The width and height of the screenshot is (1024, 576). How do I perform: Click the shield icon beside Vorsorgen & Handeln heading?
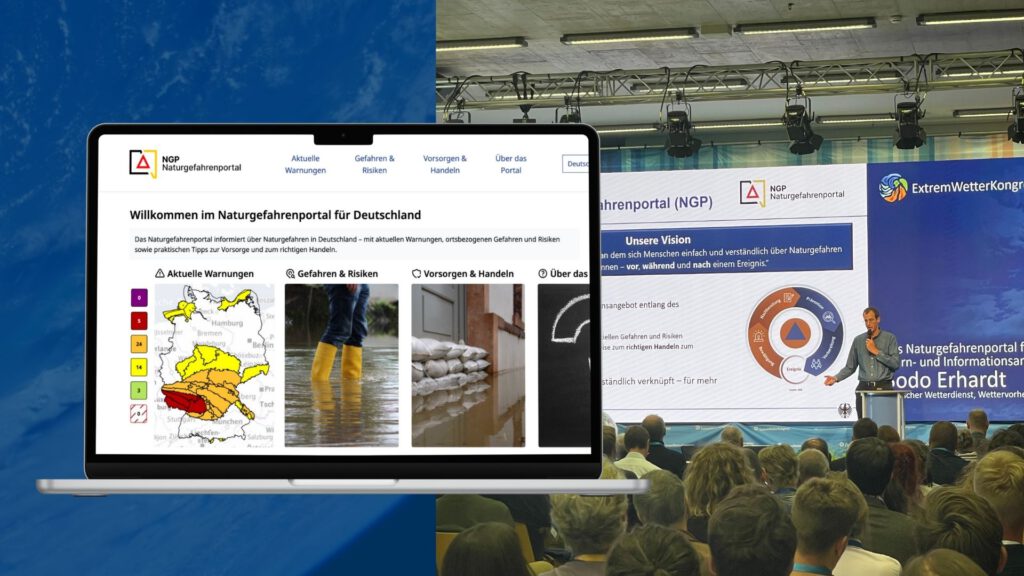point(417,274)
